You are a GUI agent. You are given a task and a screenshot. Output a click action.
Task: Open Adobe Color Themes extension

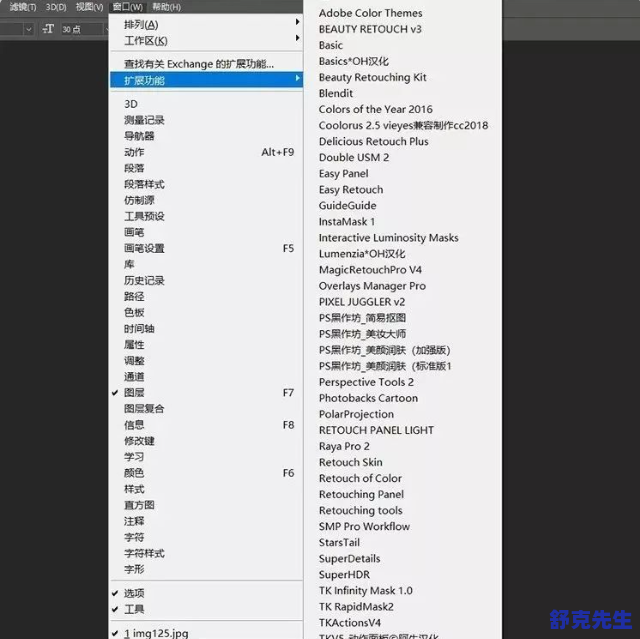(370, 13)
